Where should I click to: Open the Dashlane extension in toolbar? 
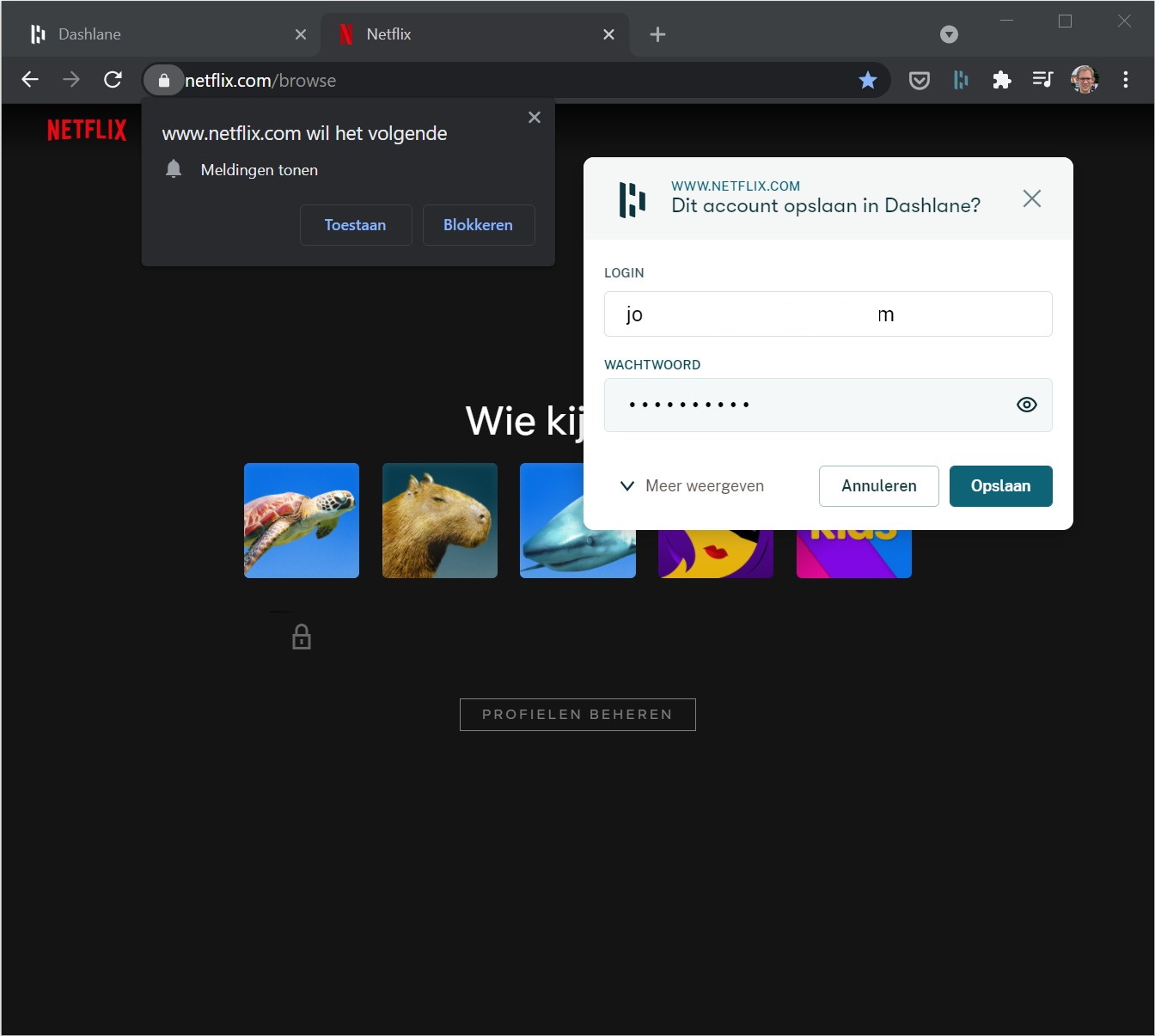pyautogui.click(x=961, y=80)
